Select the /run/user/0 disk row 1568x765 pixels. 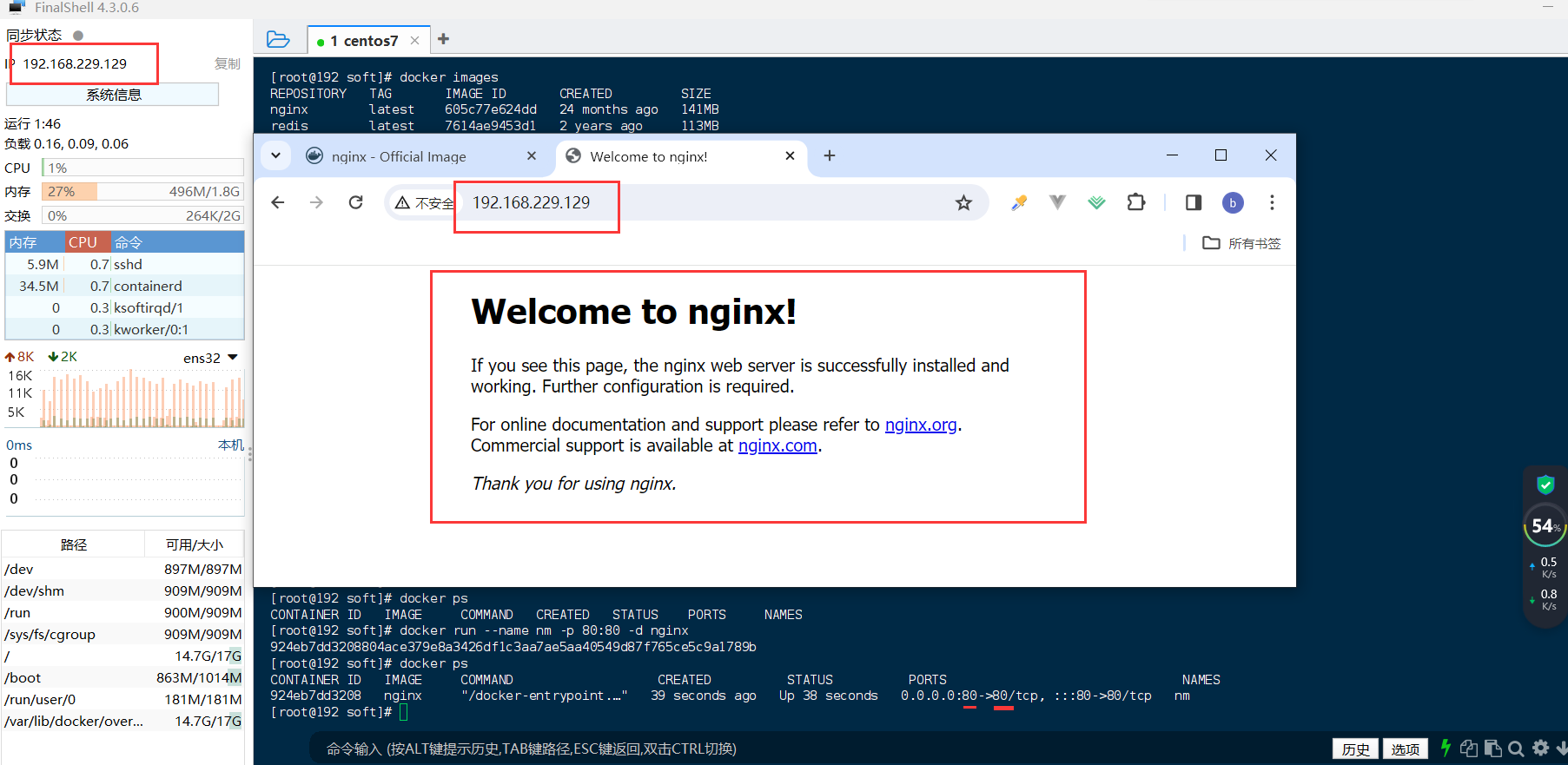(x=122, y=699)
